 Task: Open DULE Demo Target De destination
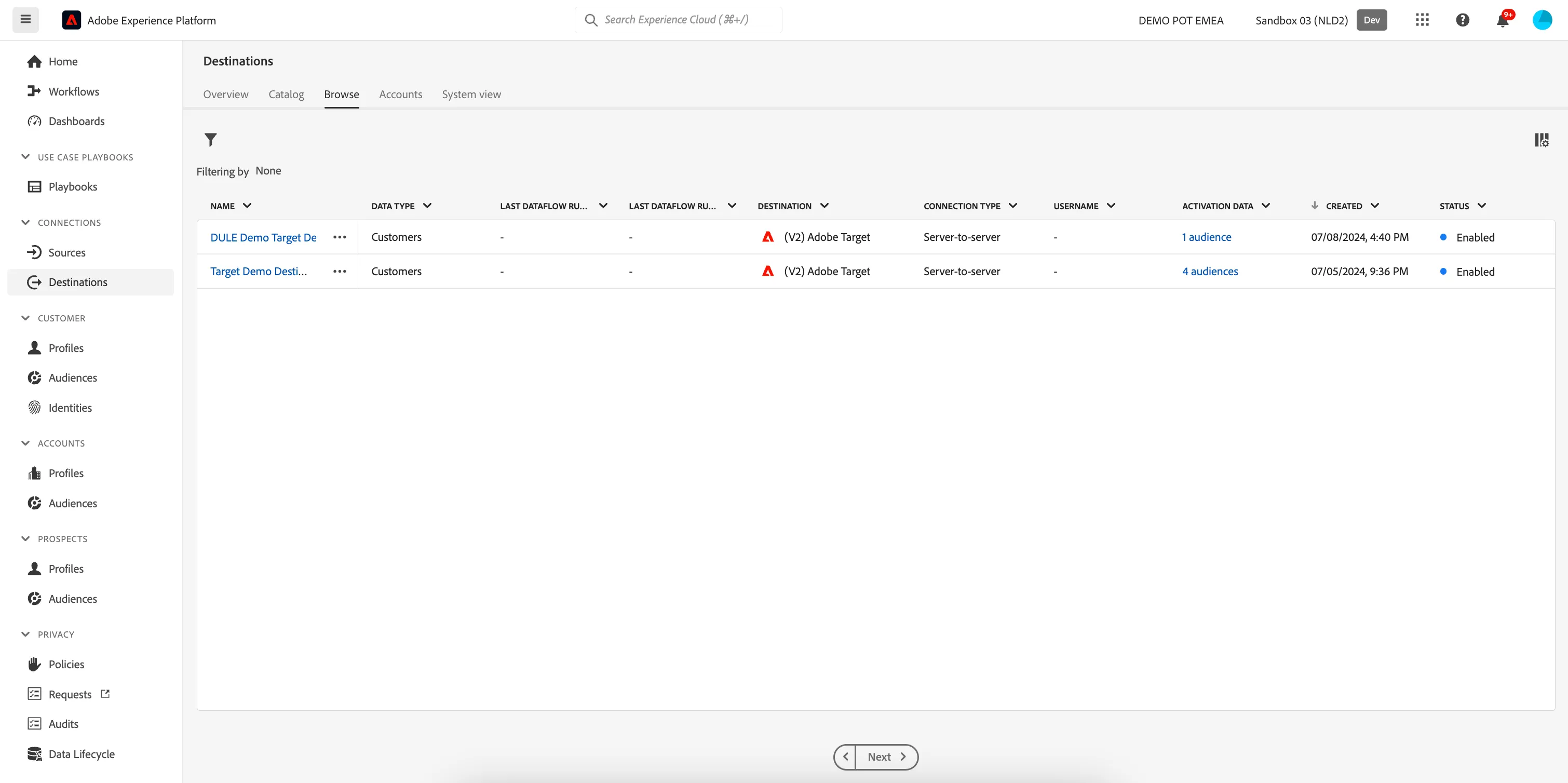pyautogui.click(x=264, y=237)
